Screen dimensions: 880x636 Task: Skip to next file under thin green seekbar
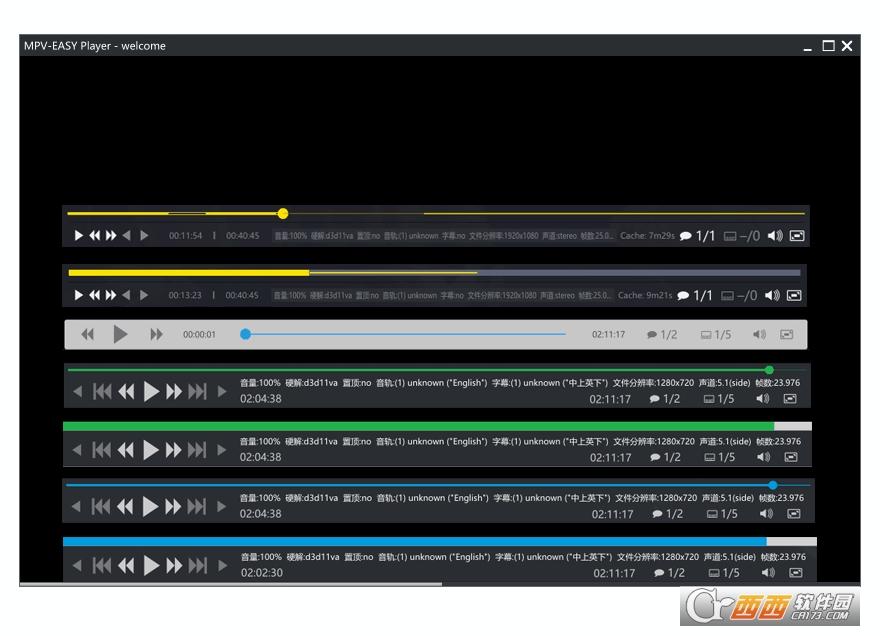point(198,391)
